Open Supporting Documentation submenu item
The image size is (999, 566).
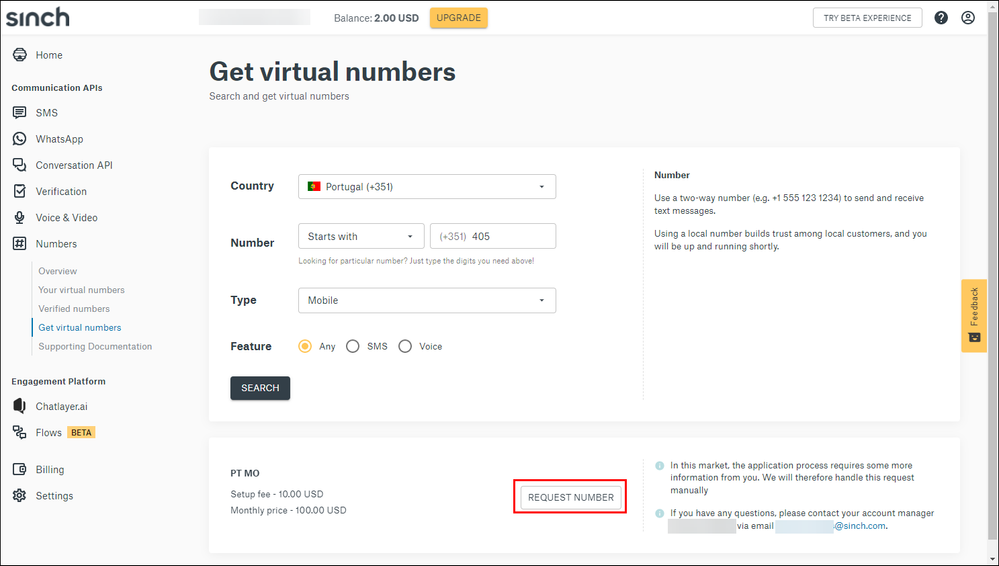coord(95,347)
